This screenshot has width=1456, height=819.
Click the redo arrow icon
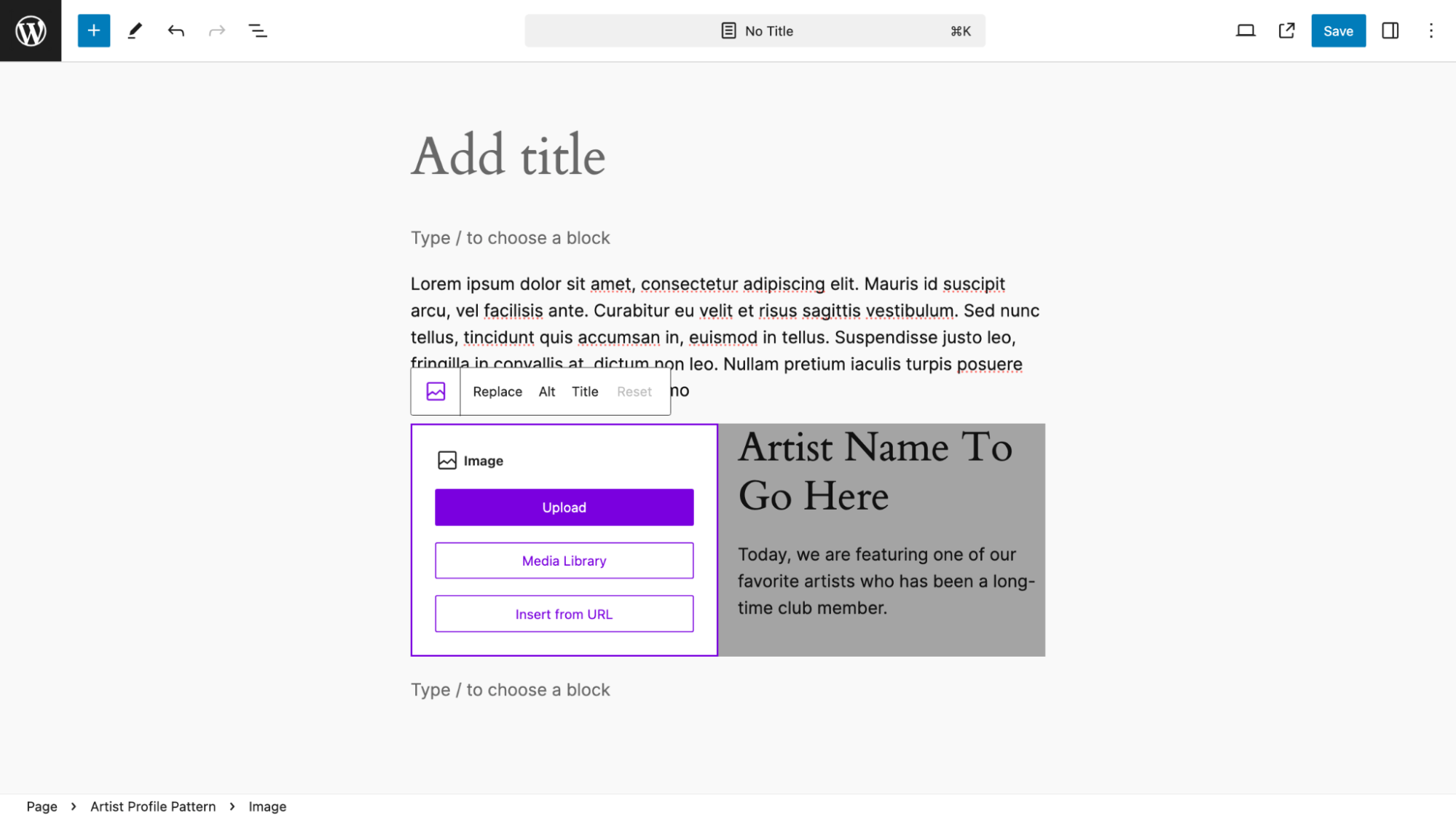tap(216, 30)
